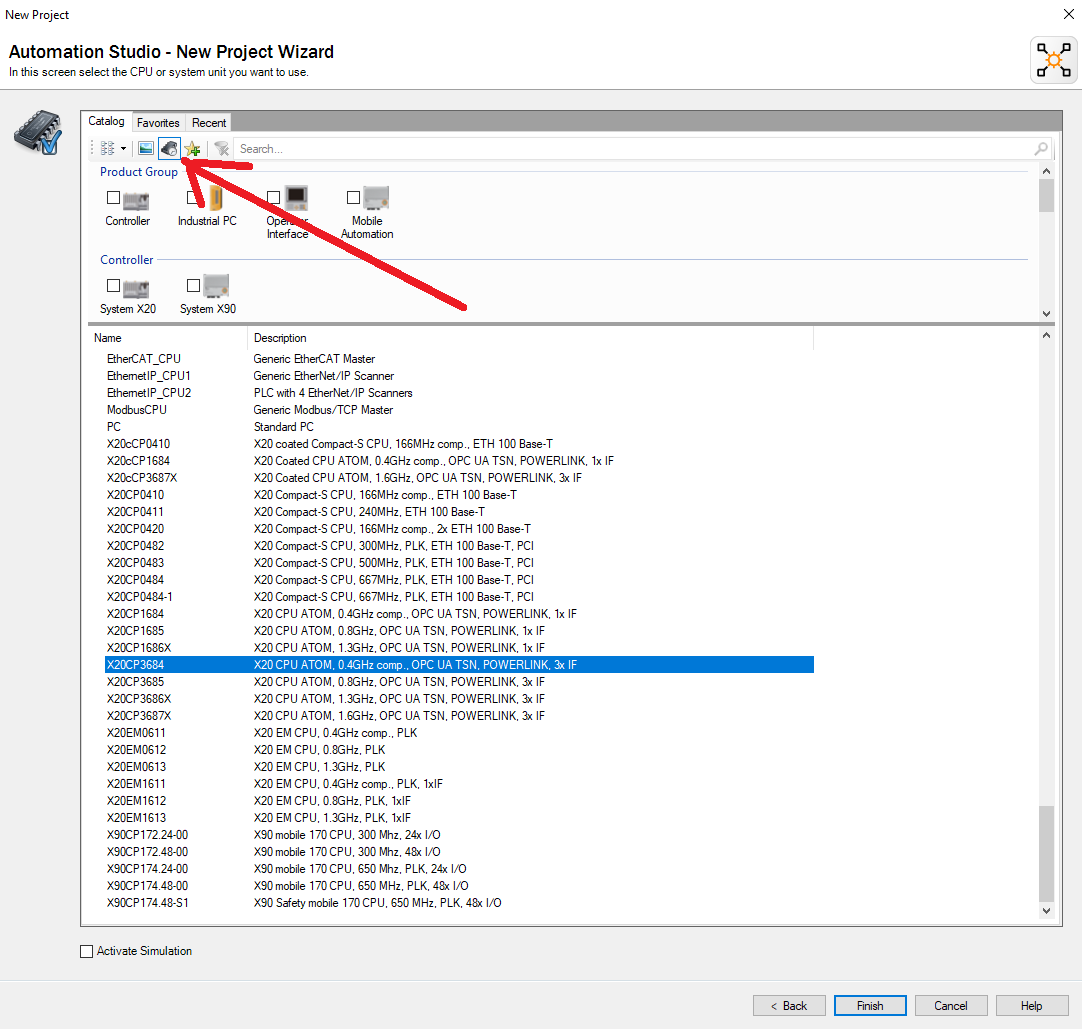Viewport: 1082px width, 1029px height.
Task: Select the EthernetIP_CPU2 entry
Action: coord(460,393)
